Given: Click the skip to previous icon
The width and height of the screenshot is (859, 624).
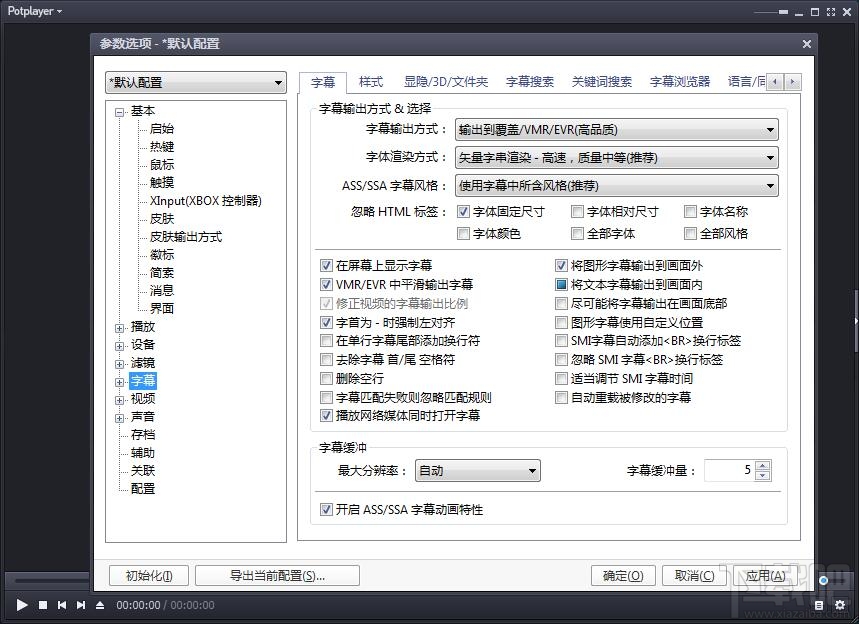Looking at the screenshot, I should (x=62, y=605).
